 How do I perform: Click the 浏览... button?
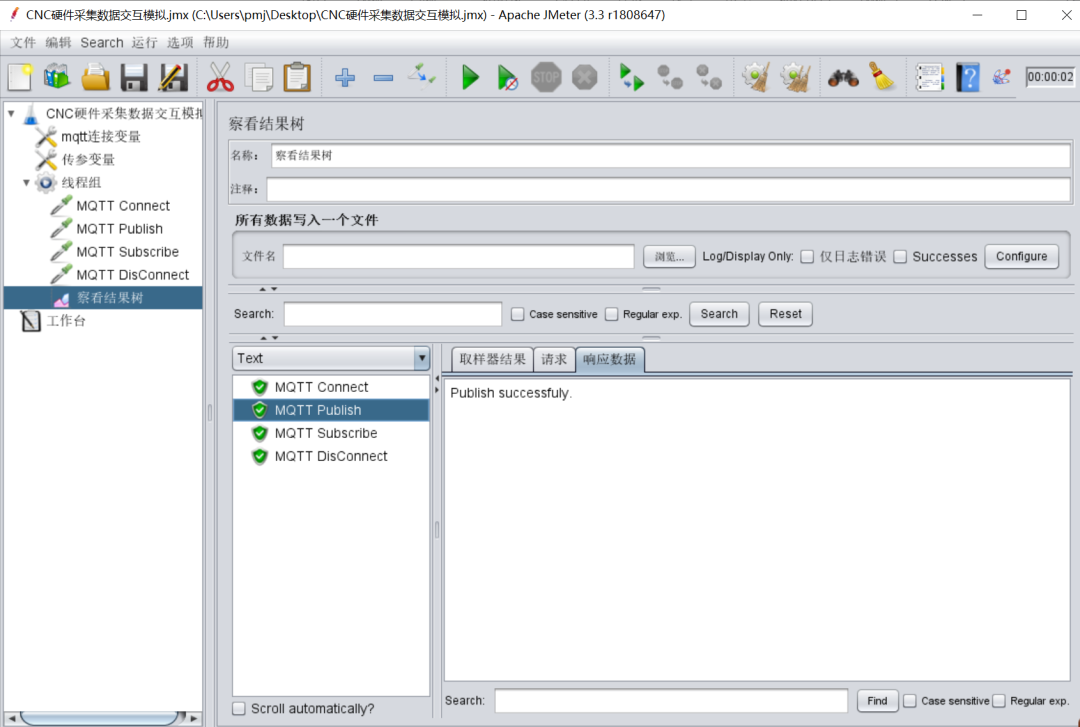point(669,256)
